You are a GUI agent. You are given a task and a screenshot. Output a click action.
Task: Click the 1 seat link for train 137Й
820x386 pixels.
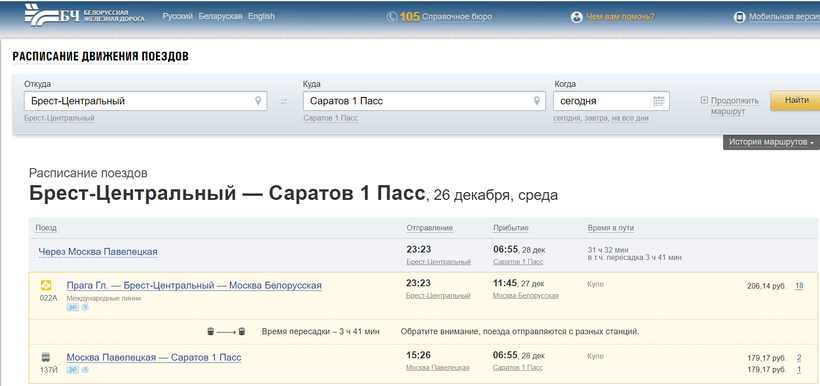coord(799,369)
